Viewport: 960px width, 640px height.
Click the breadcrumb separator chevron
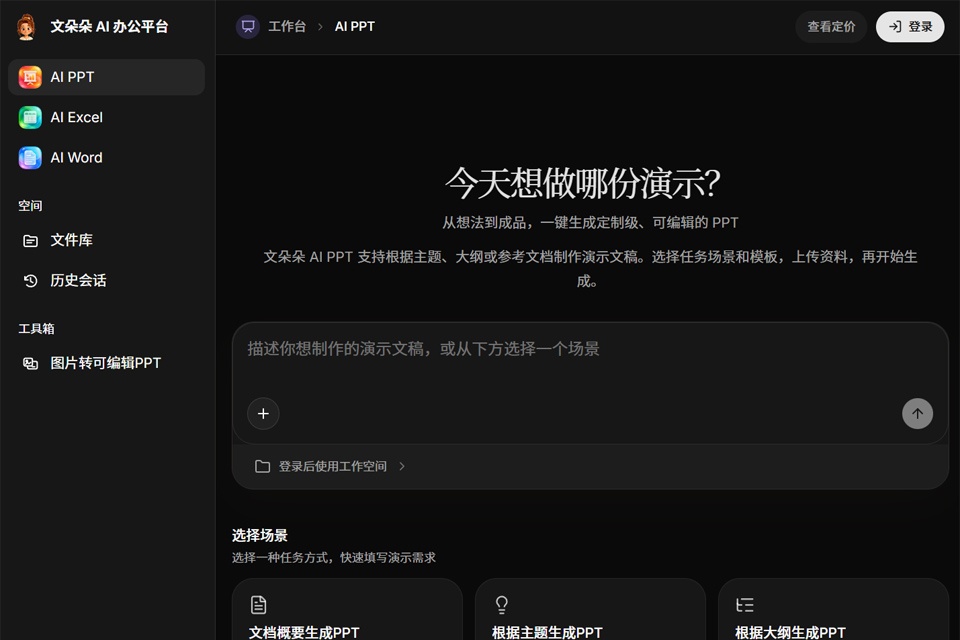320,27
